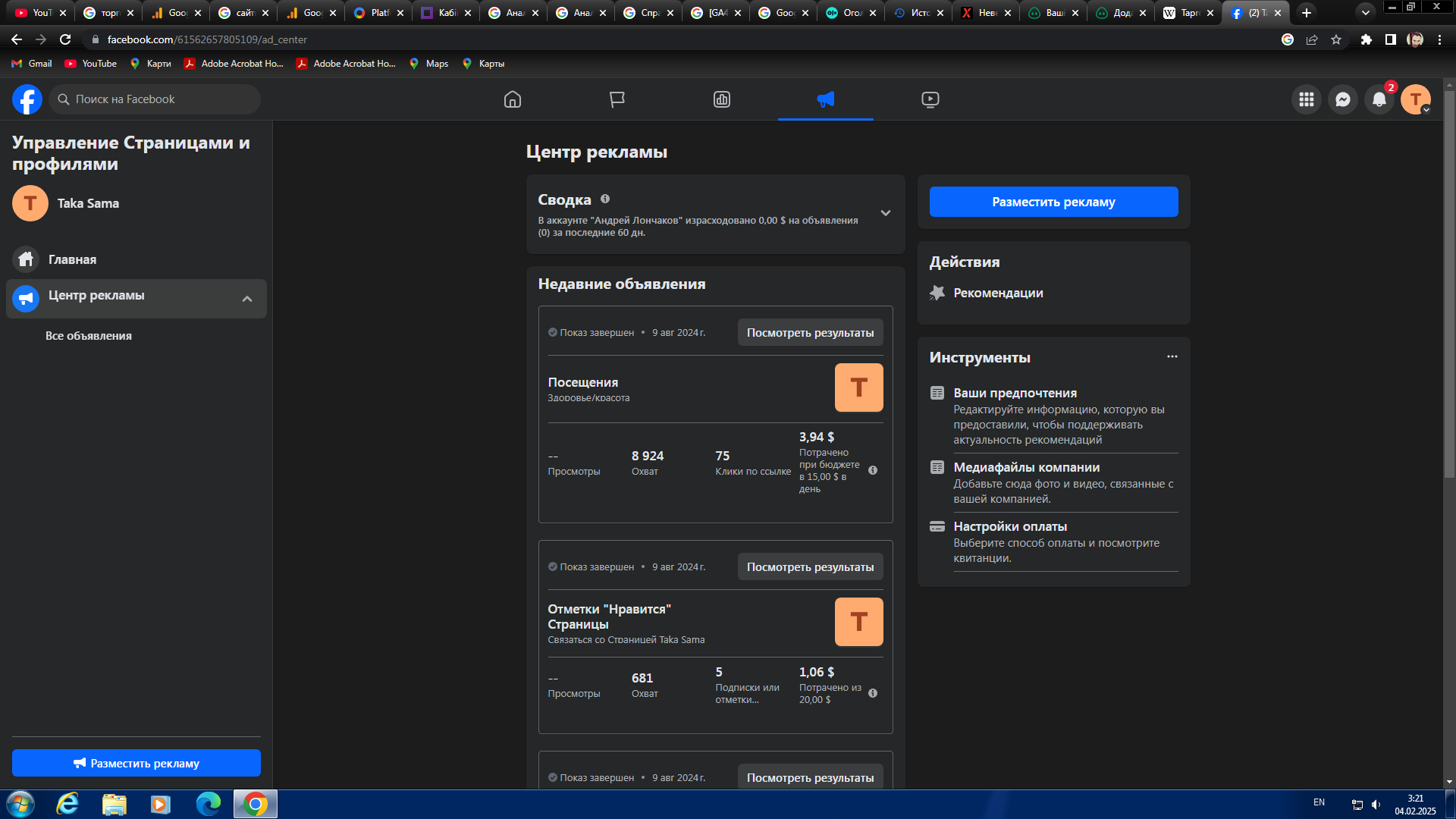Open the YouTube bookmark
The height and width of the screenshot is (819, 1456).
point(91,64)
